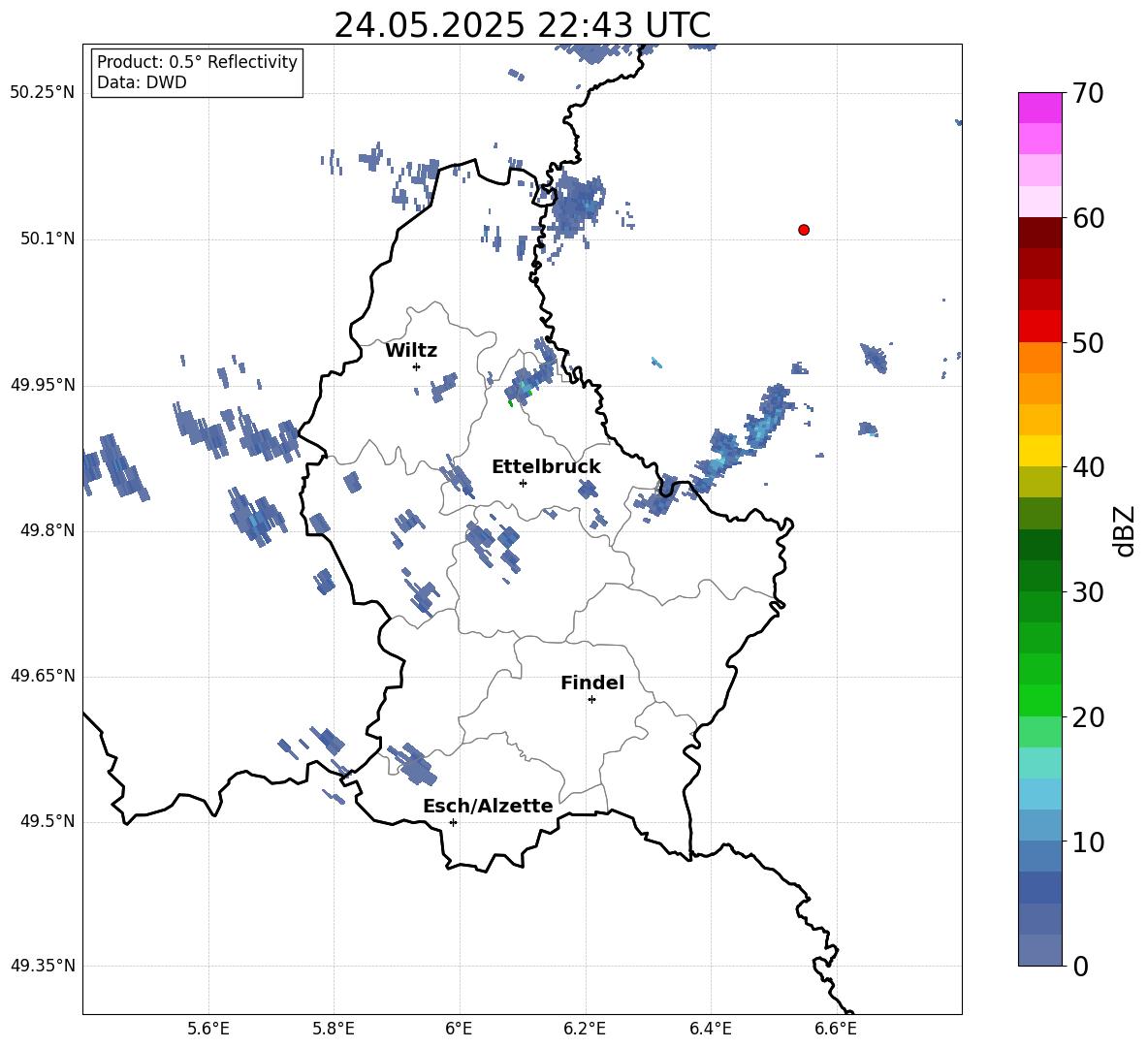
Task: Click the dark red colorbar segment below 60
Action: point(1040,233)
